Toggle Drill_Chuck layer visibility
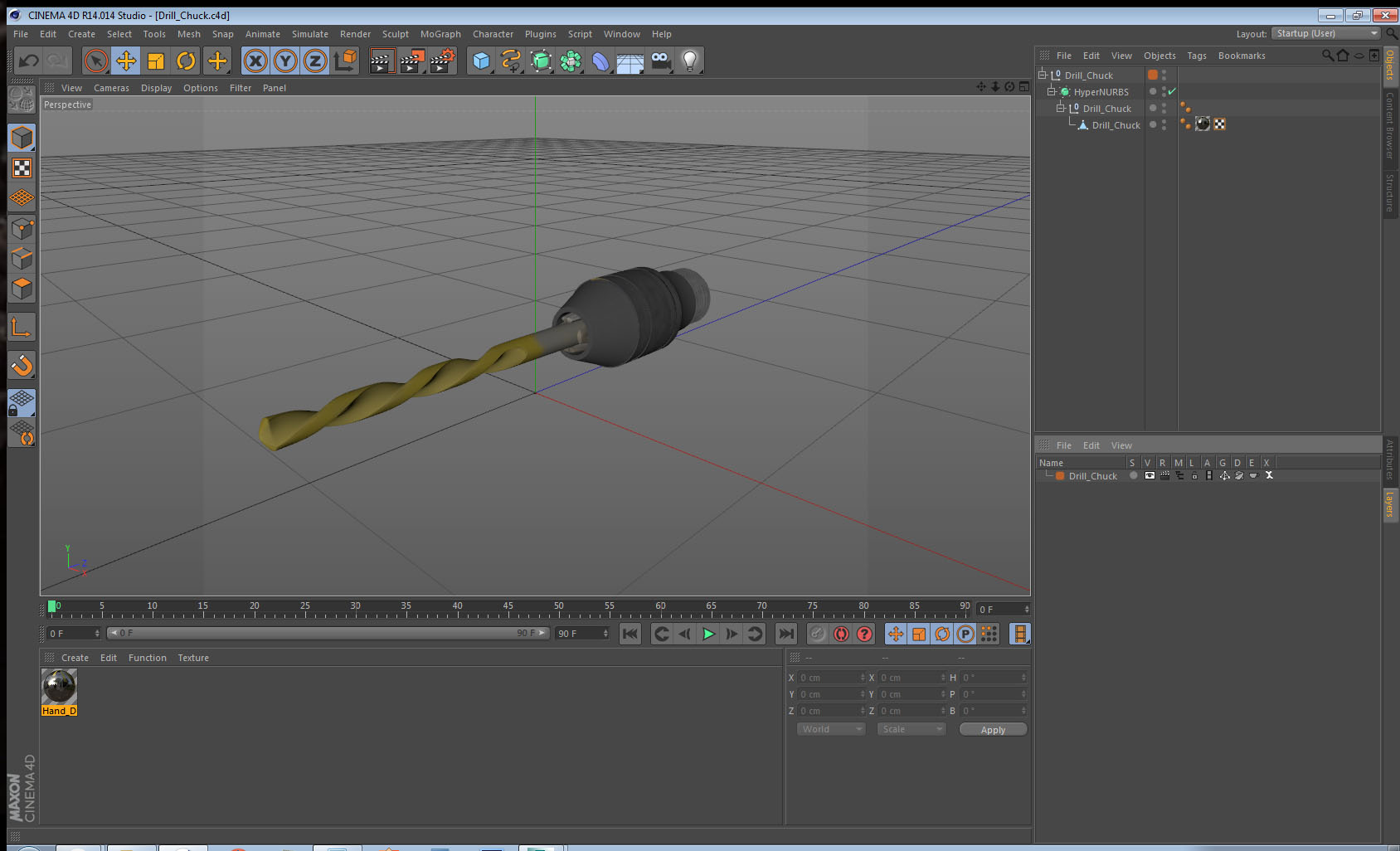 tap(1149, 475)
